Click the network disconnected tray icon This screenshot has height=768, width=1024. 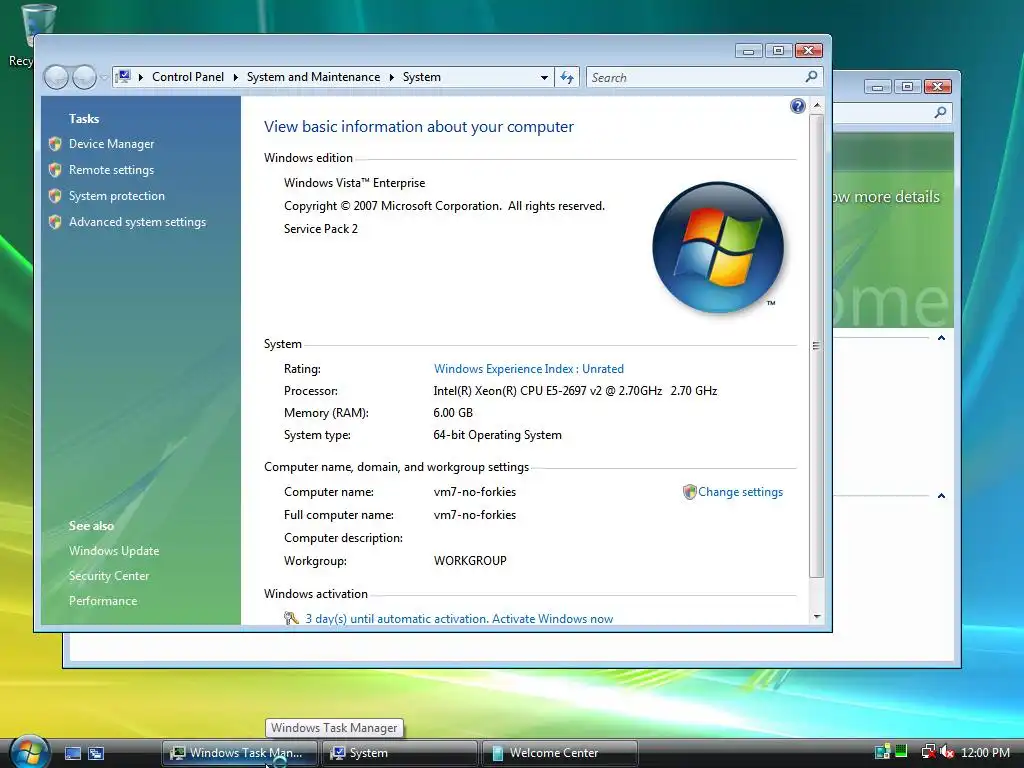point(928,752)
